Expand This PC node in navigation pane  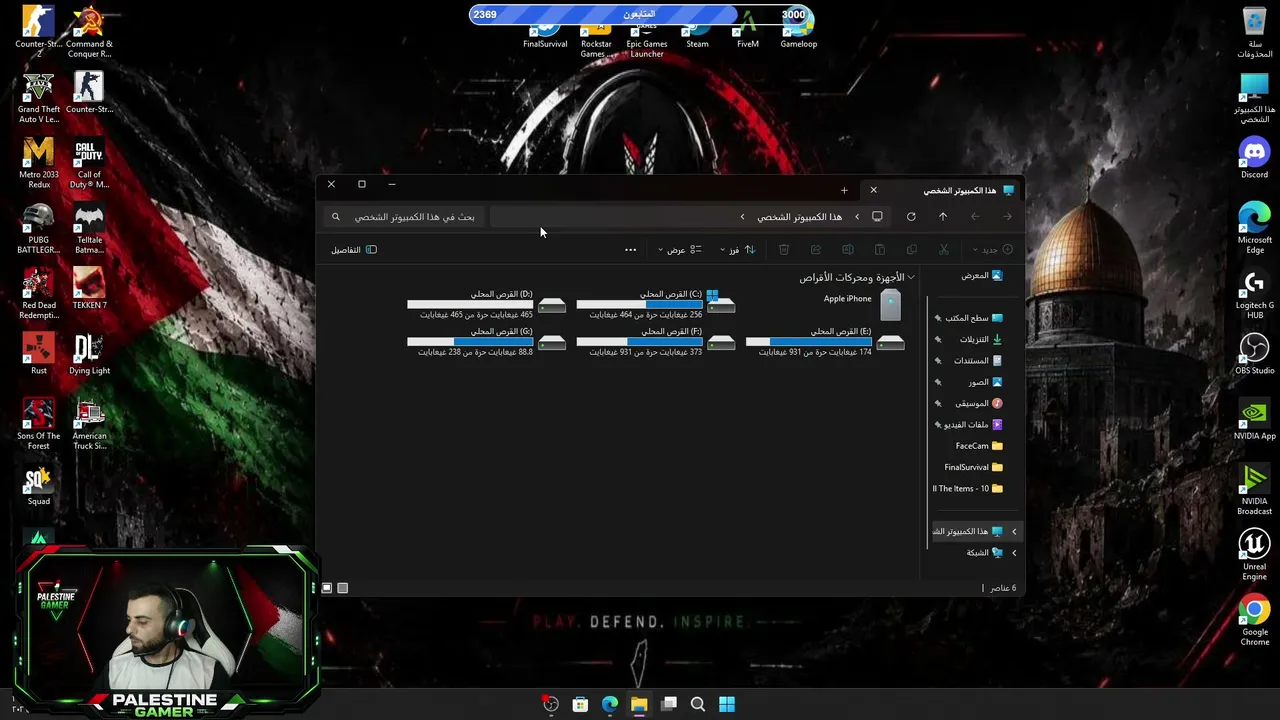click(1014, 532)
